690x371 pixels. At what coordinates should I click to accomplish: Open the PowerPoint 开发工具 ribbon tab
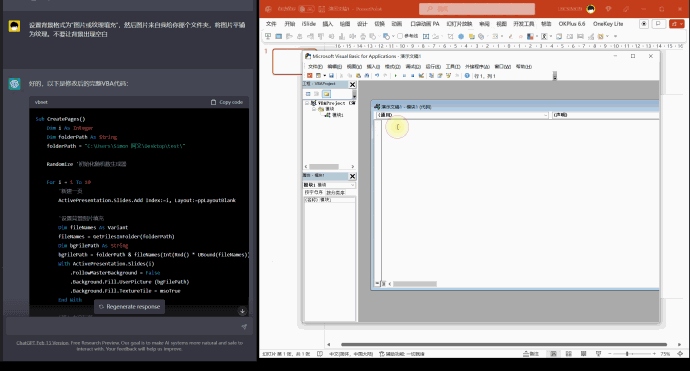point(524,24)
